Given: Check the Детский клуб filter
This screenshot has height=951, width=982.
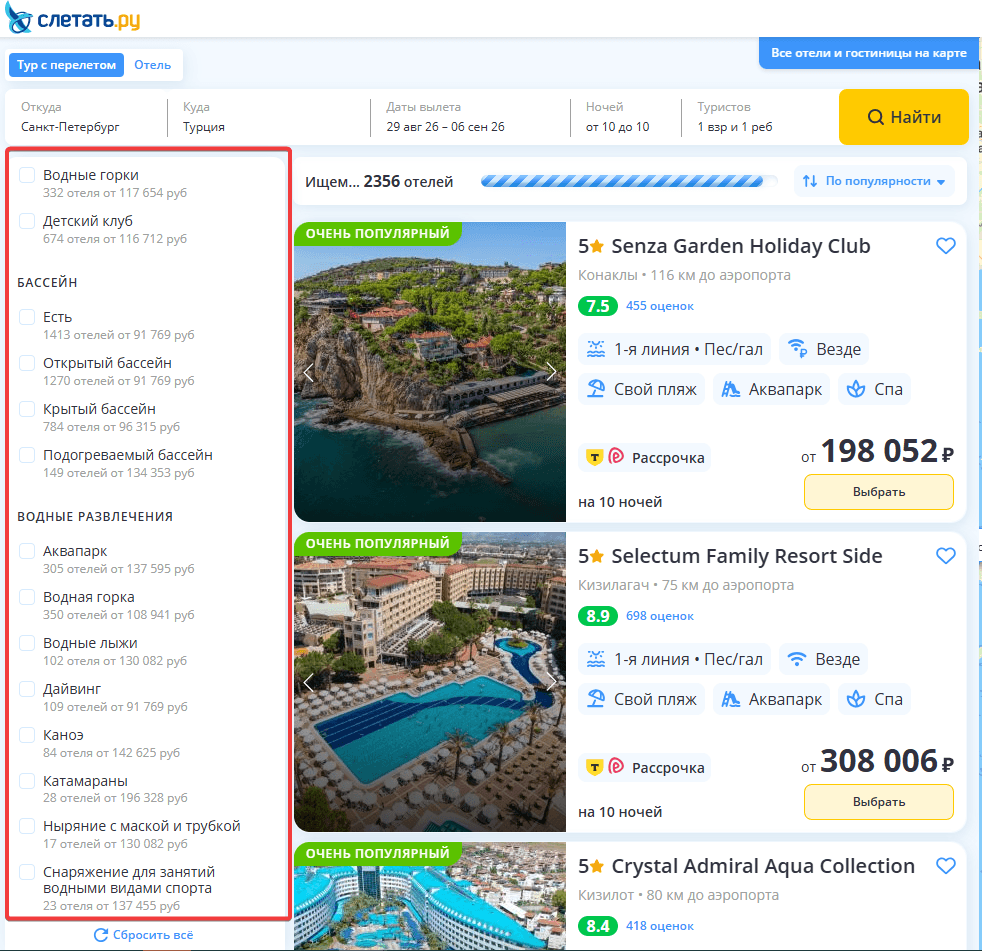Looking at the screenshot, I should [27, 221].
